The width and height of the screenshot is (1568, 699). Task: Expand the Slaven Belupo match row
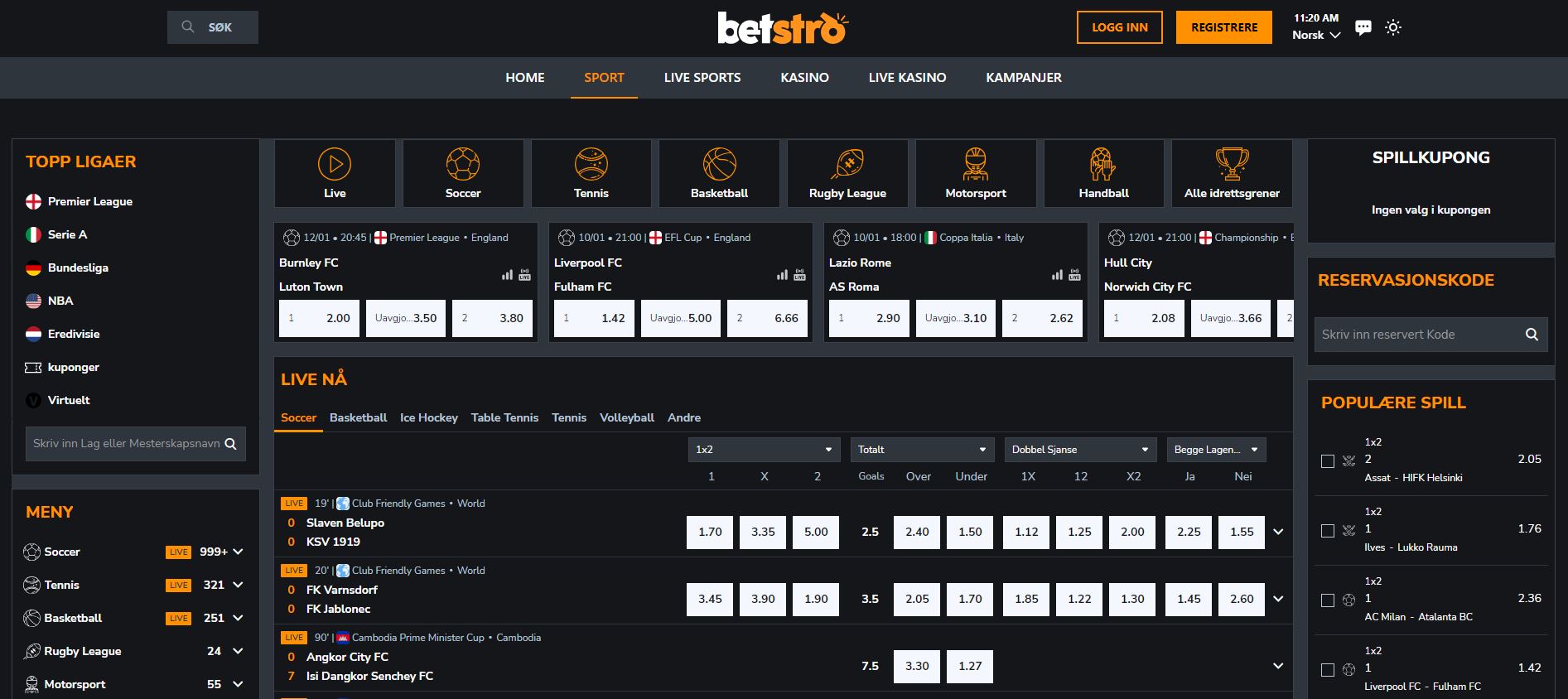click(1278, 533)
